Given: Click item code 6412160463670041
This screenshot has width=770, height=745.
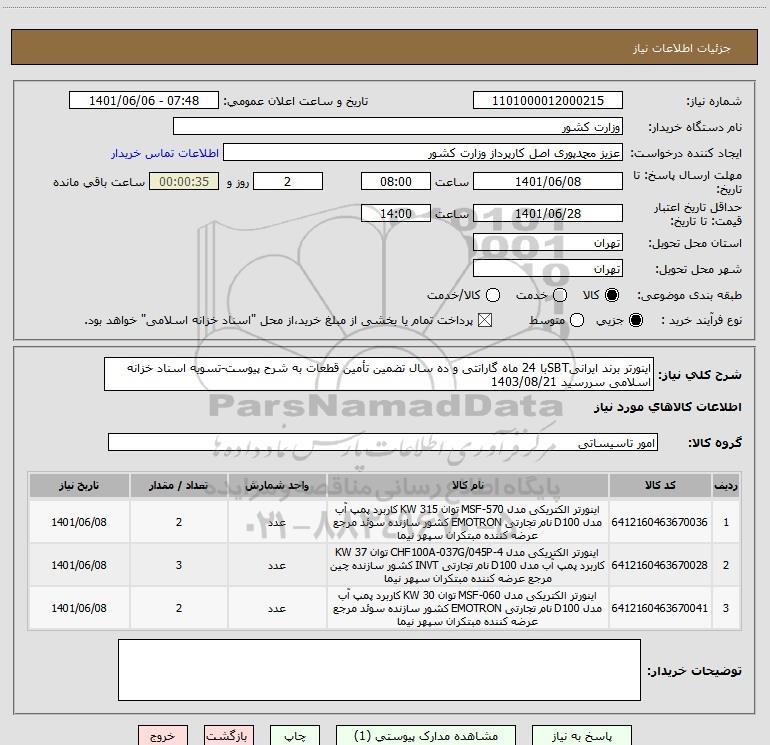Looking at the screenshot, I should 660,608.
